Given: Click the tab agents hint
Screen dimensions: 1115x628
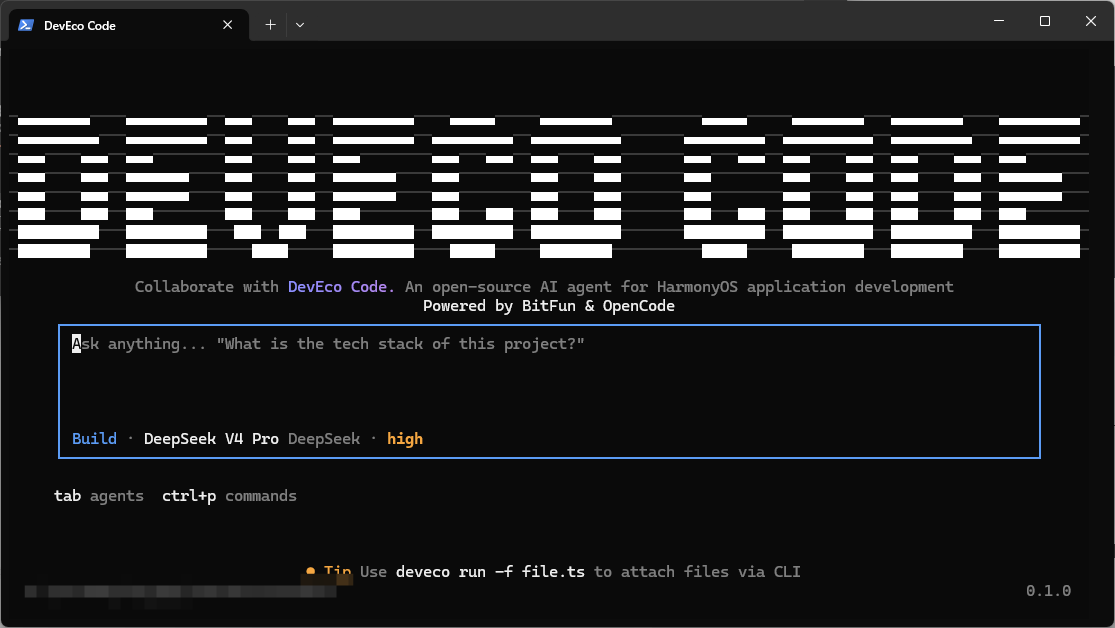Looking at the screenshot, I should point(99,496).
